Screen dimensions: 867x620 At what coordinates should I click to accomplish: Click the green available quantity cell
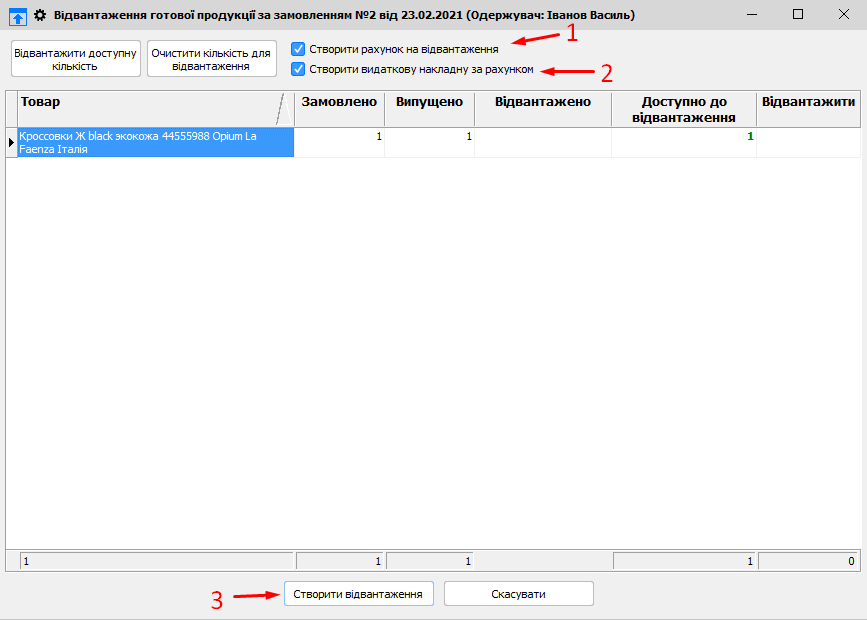[684, 142]
